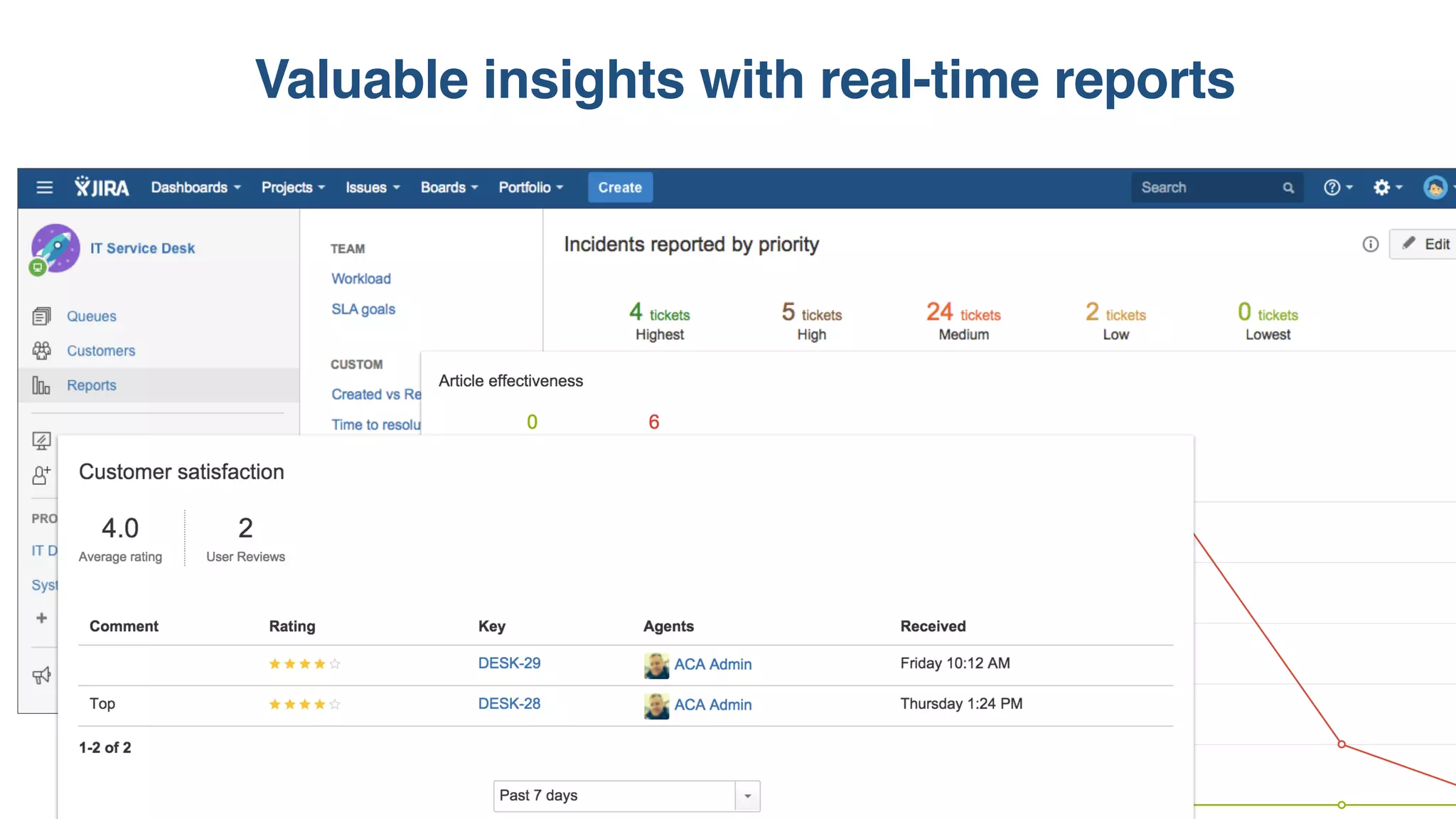Click the Key column header
This screenshot has width=1456, height=819.
coord(491,626)
